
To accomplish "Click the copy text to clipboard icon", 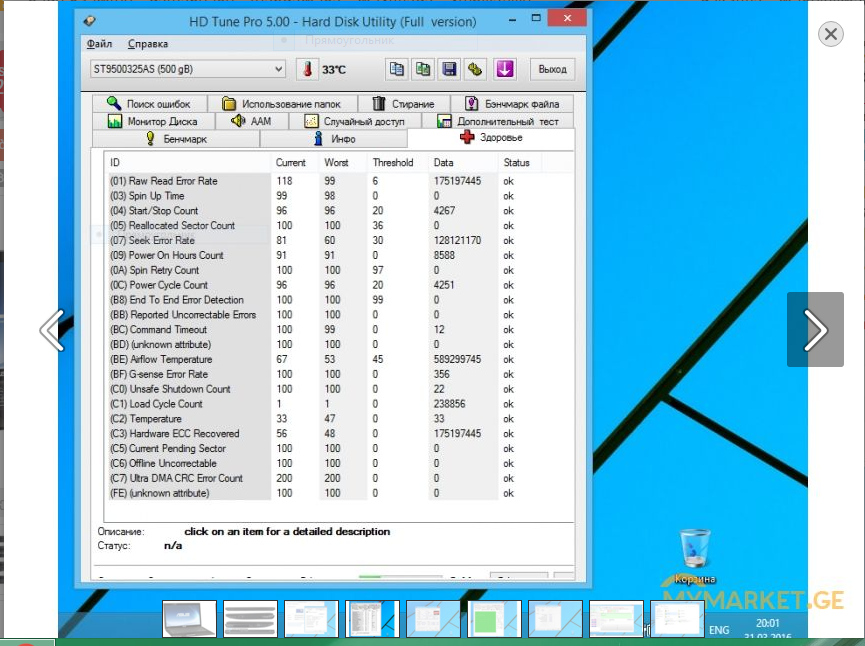I will pos(397,69).
